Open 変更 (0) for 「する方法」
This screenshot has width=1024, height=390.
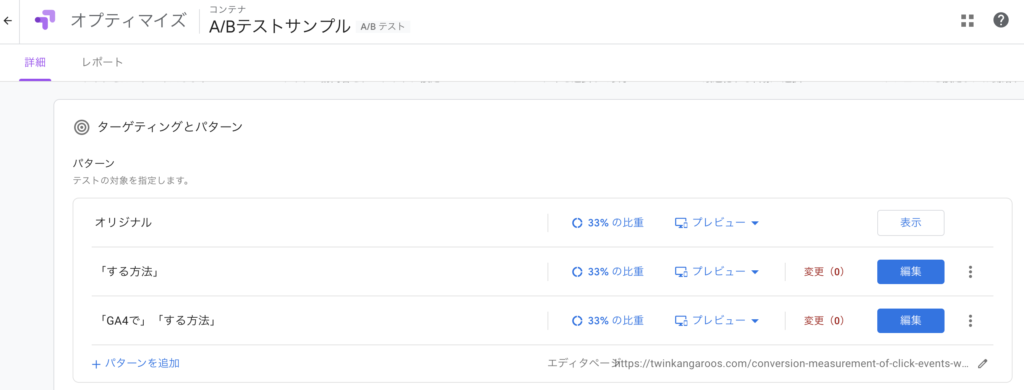(824, 272)
